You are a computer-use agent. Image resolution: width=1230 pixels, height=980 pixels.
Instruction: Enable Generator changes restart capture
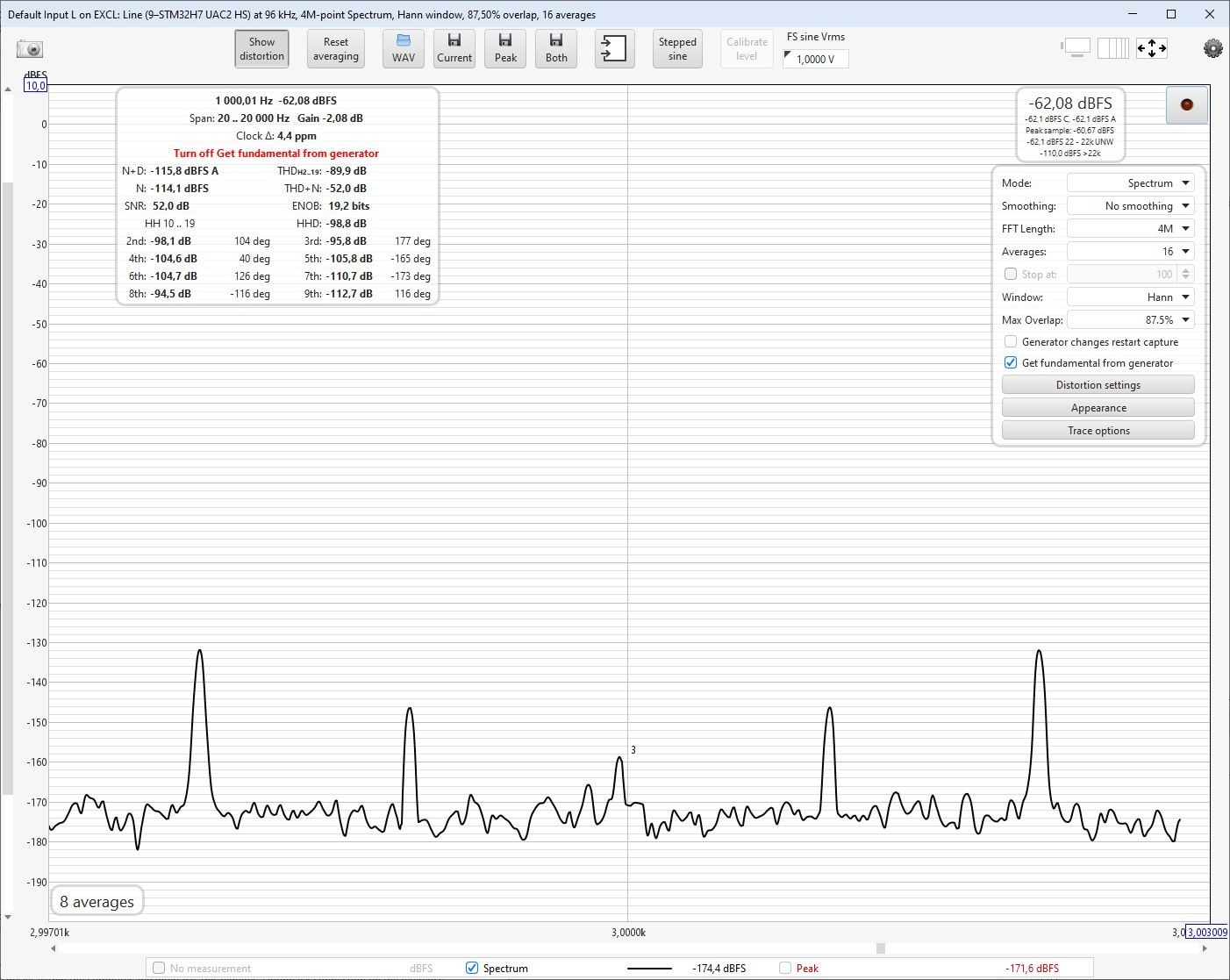(1011, 342)
